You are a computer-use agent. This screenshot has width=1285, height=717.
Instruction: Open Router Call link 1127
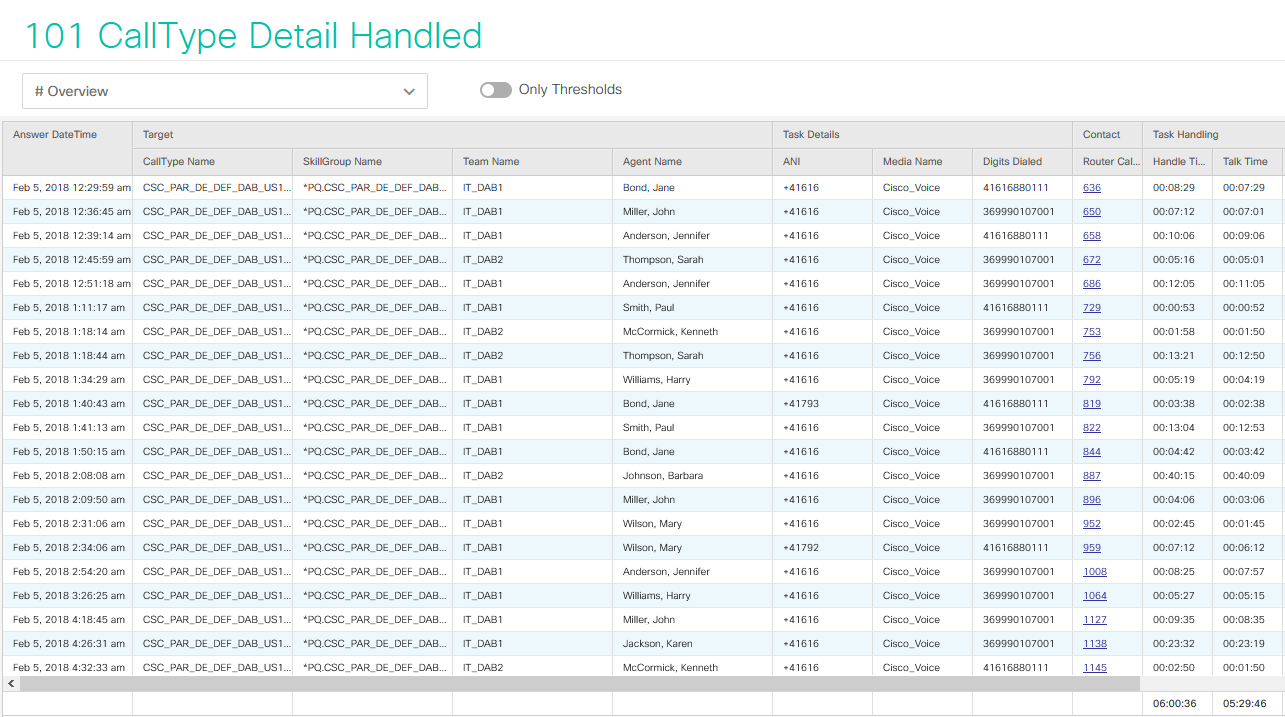coord(1095,620)
